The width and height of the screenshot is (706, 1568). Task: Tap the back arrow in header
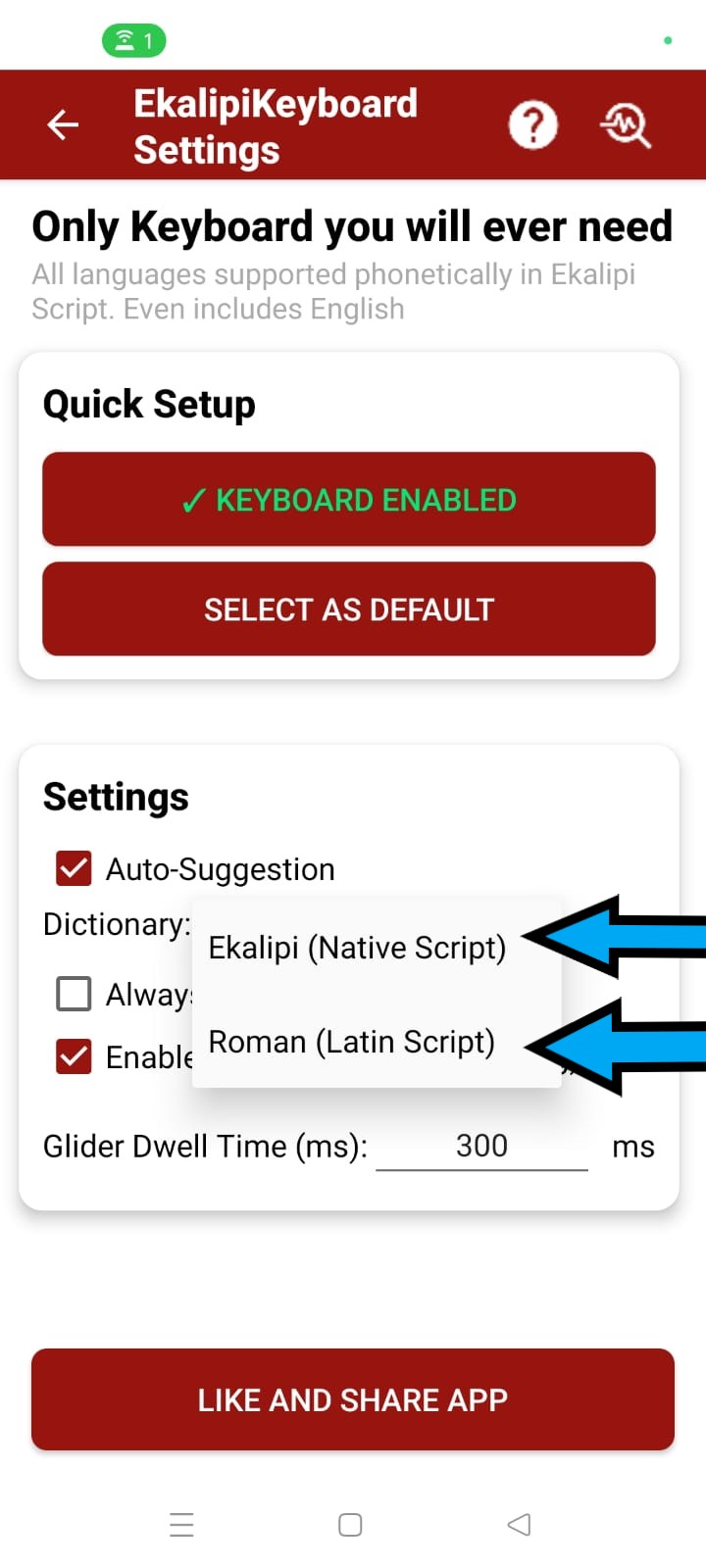click(x=64, y=124)
